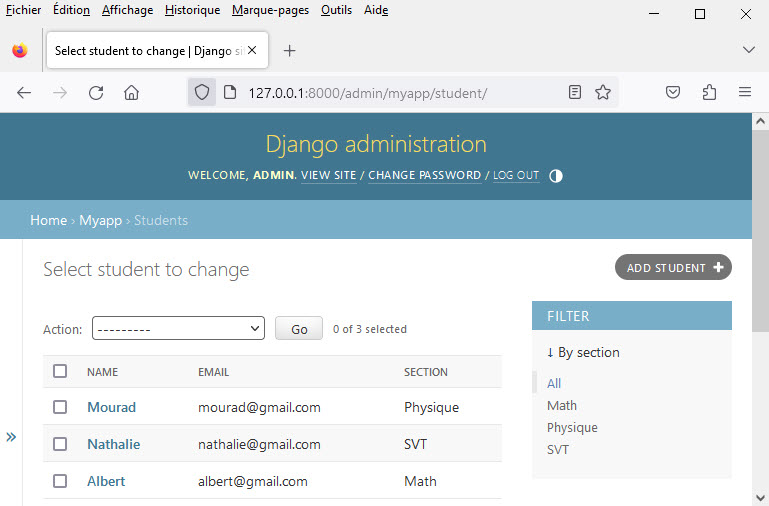Filter students by Math section
Viewport: 769px width, 506px height.
[x=562, y=405]
